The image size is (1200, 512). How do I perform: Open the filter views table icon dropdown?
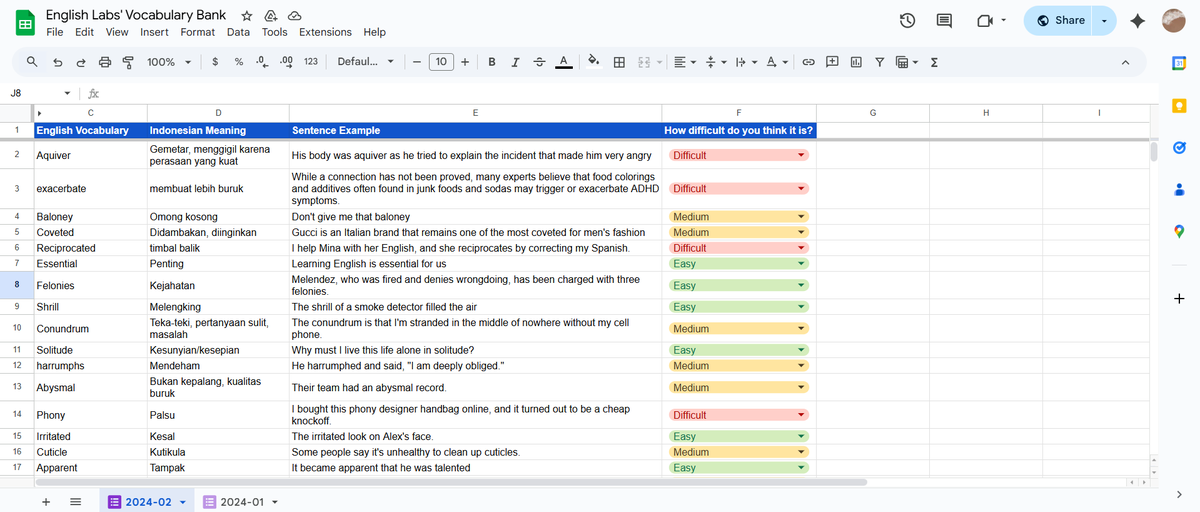[907, 62]
